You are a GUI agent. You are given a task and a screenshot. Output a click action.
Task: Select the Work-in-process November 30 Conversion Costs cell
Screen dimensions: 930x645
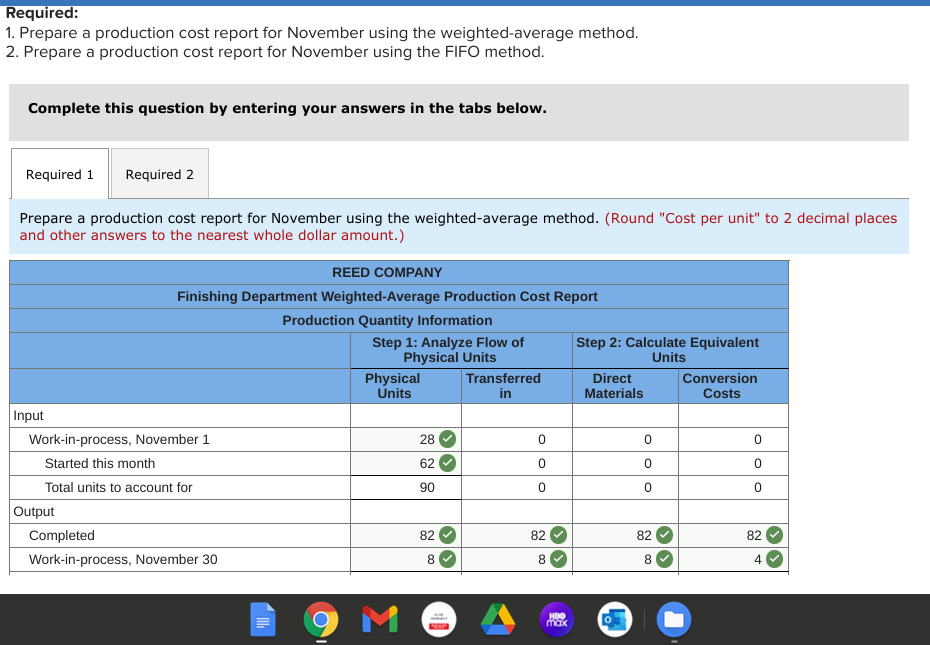point(733,559)
